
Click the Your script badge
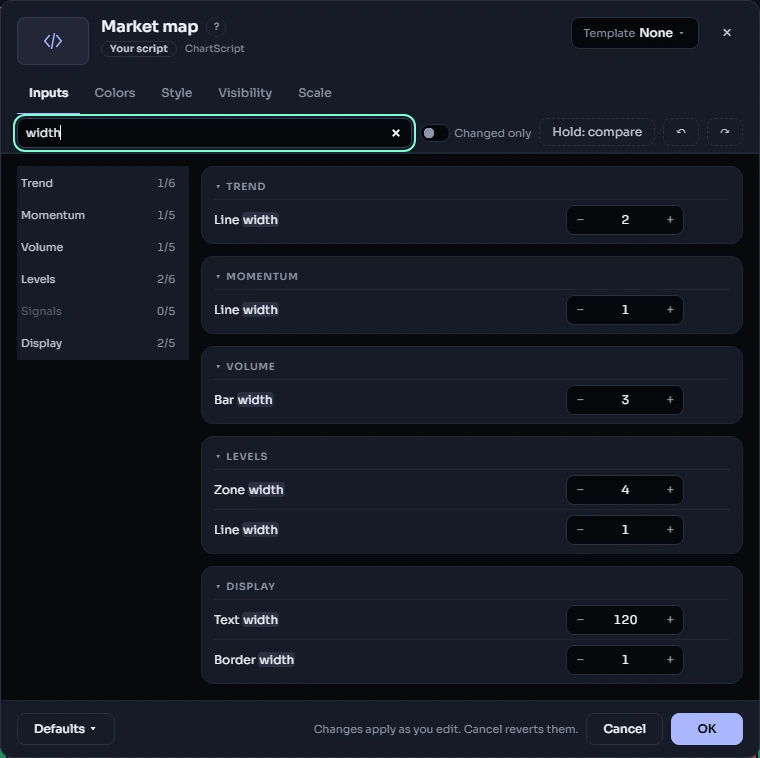[139, 48]
